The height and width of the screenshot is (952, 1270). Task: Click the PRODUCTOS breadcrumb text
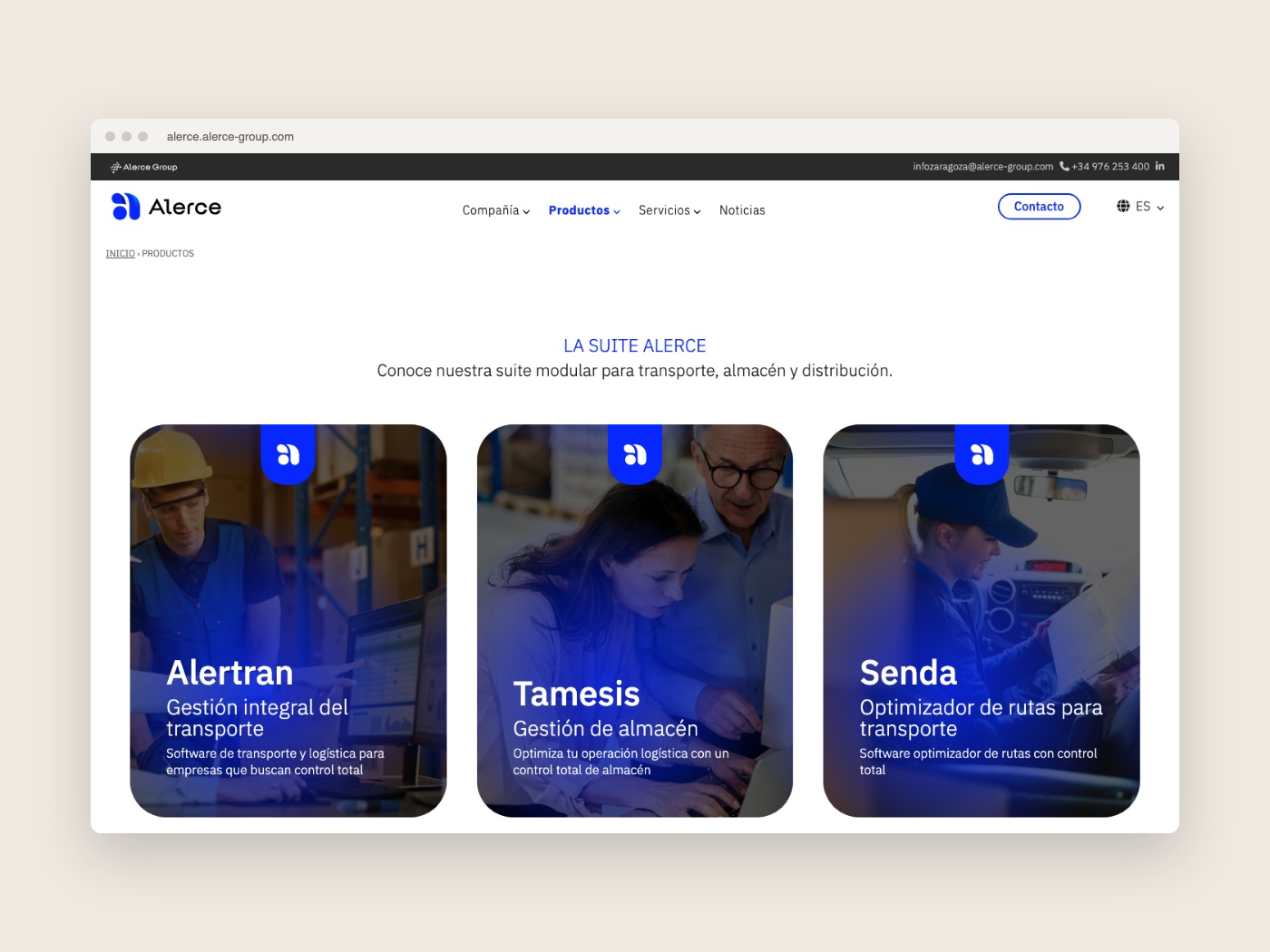[168, 254]
